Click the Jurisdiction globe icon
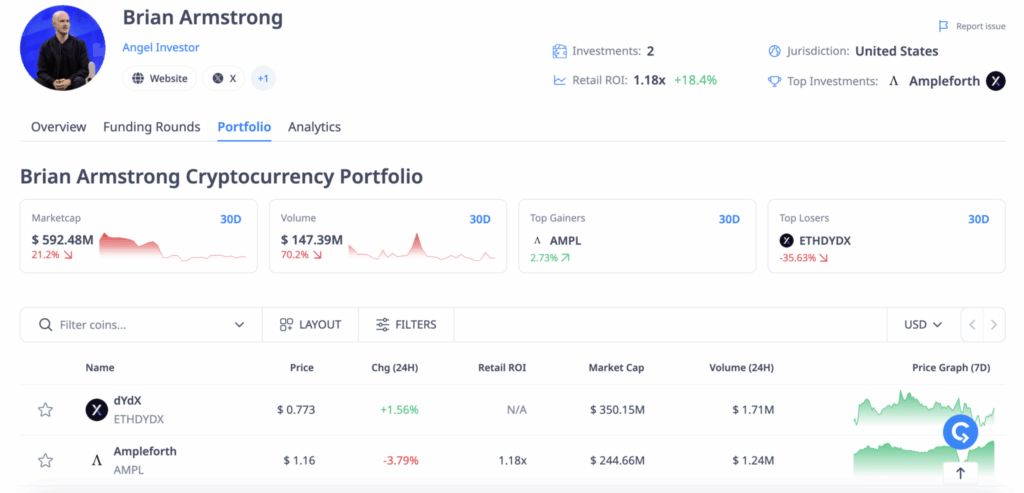The image size is (1024, 493). (x=775, y=51)
